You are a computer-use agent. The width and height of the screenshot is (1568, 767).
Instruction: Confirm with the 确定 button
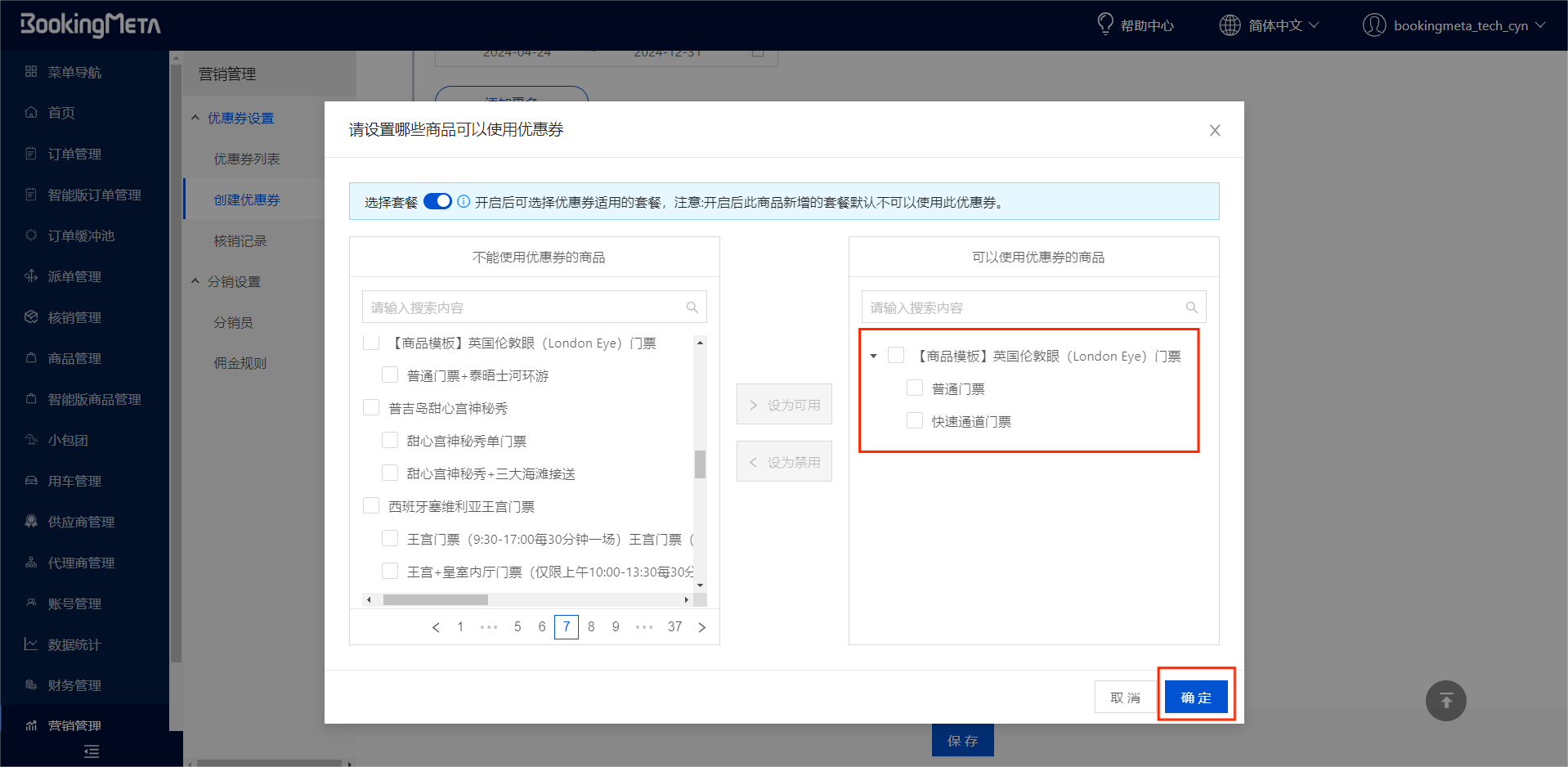click(x=1196, y=697)
